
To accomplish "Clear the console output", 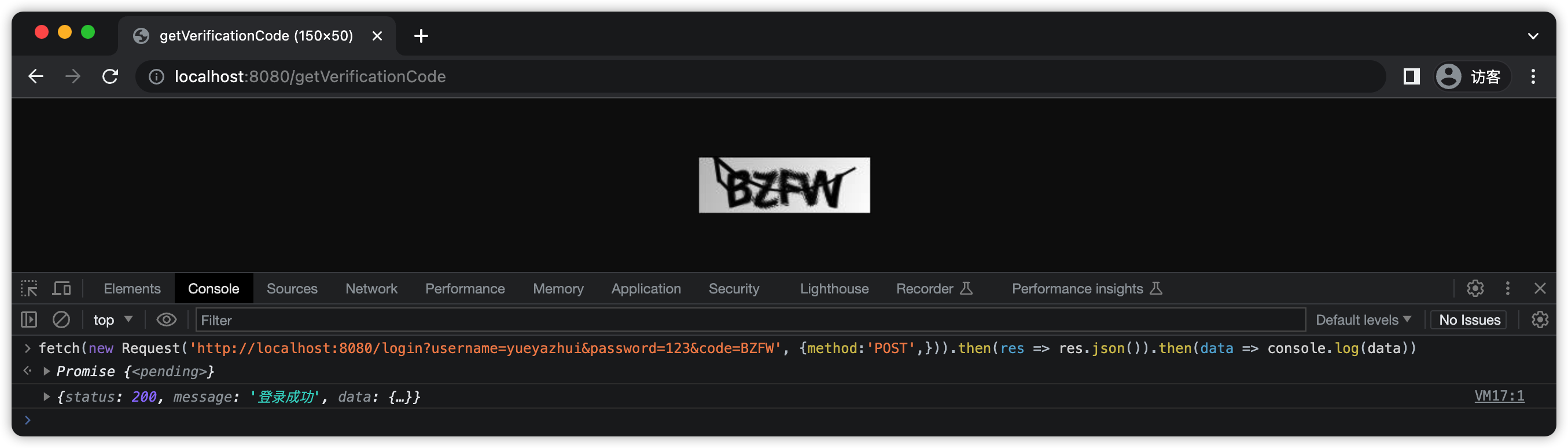I will tap(61, 320).
